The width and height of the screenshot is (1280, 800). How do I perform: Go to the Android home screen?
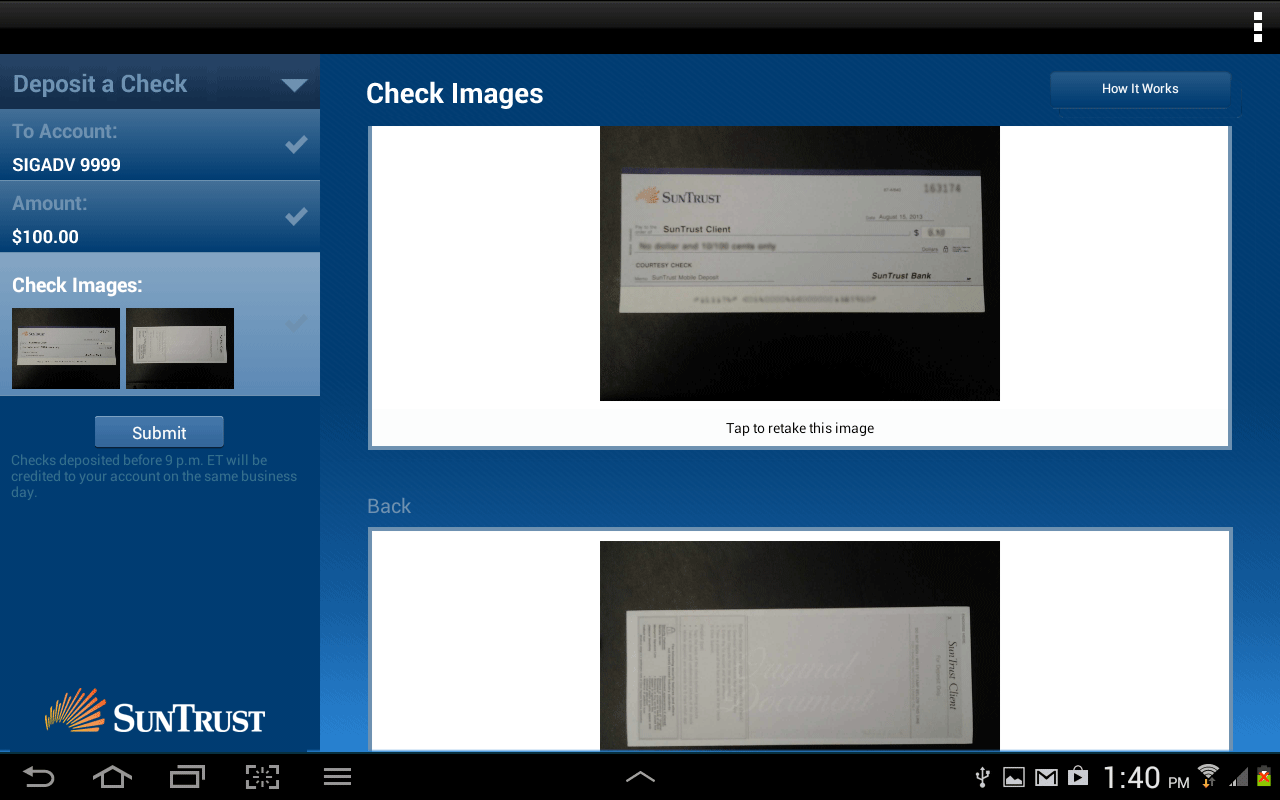pos(112,777)
